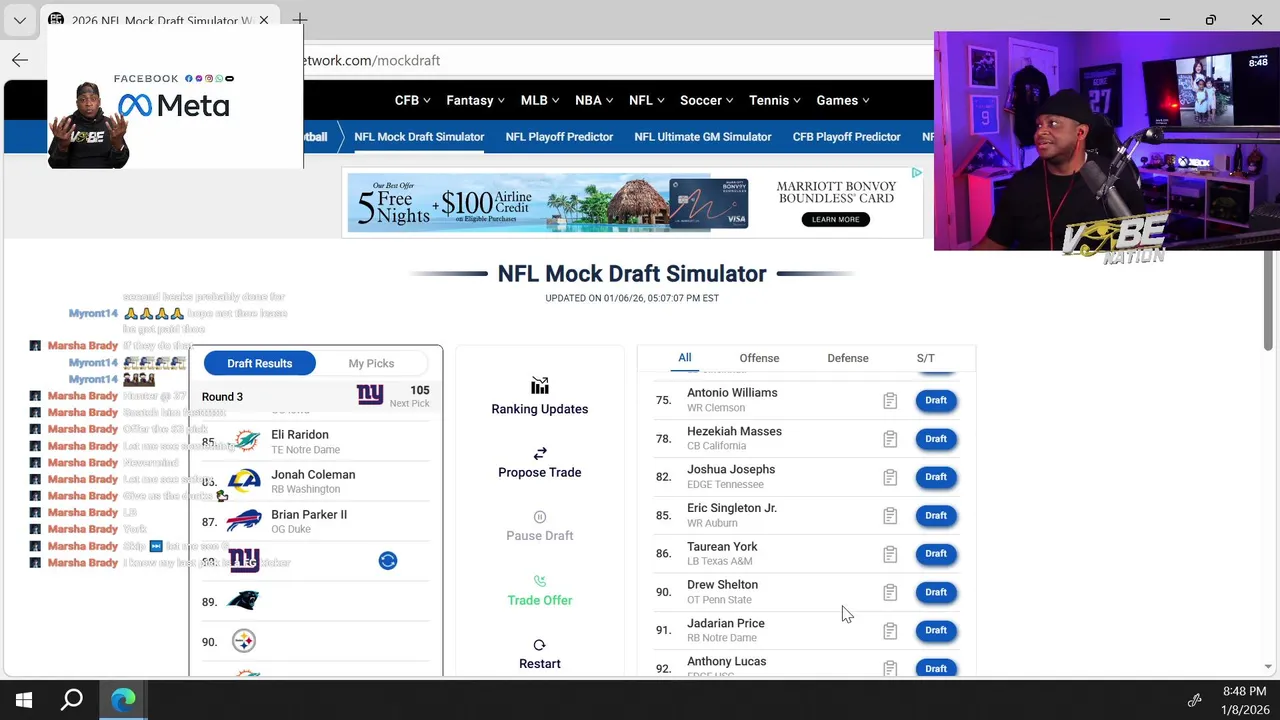Open the browser tab list chevron
Image resolution: width=1280 pixels, height=720 pixels.
[20, 20]
